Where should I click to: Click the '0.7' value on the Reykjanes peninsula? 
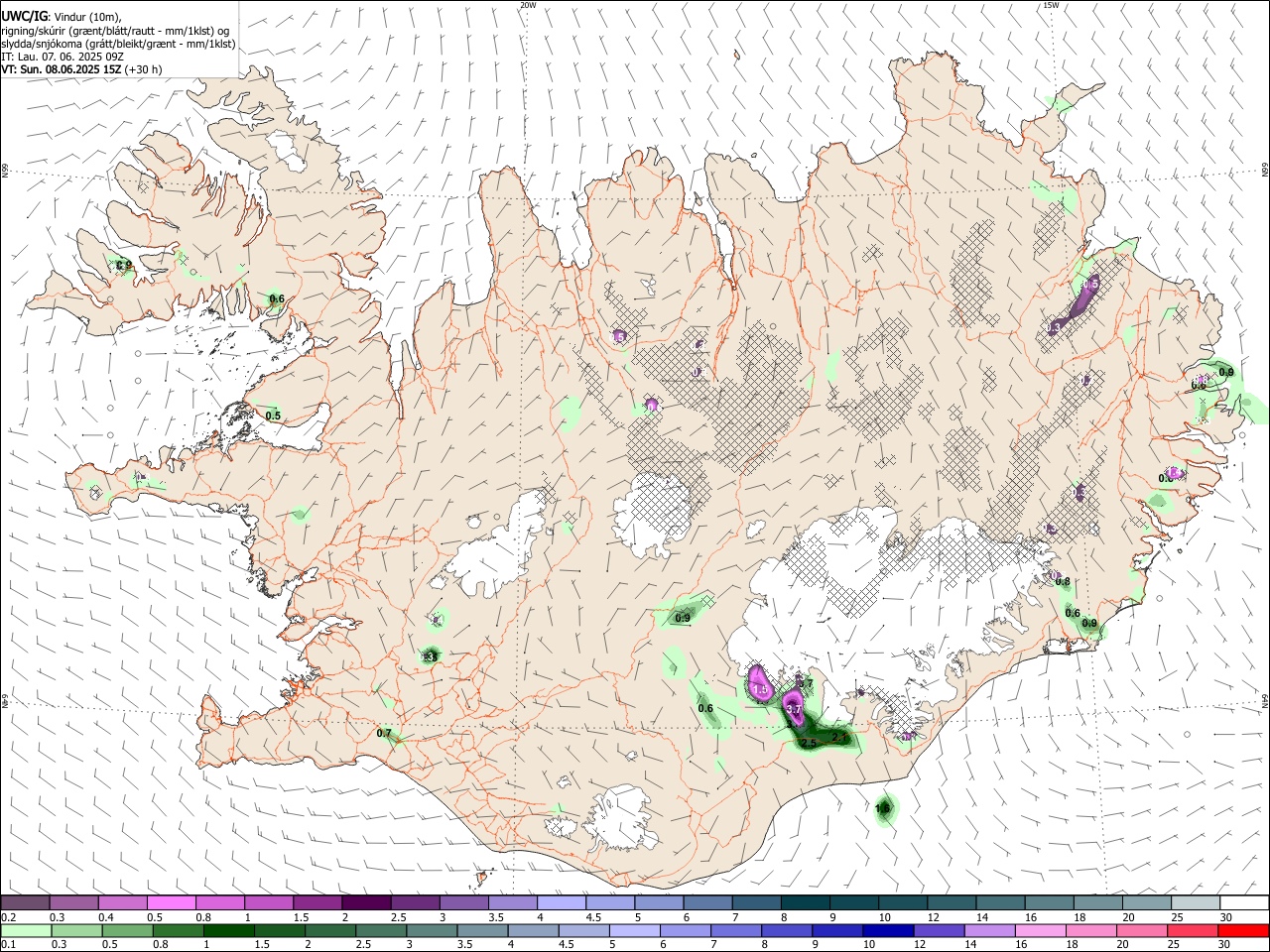[385, 733]
